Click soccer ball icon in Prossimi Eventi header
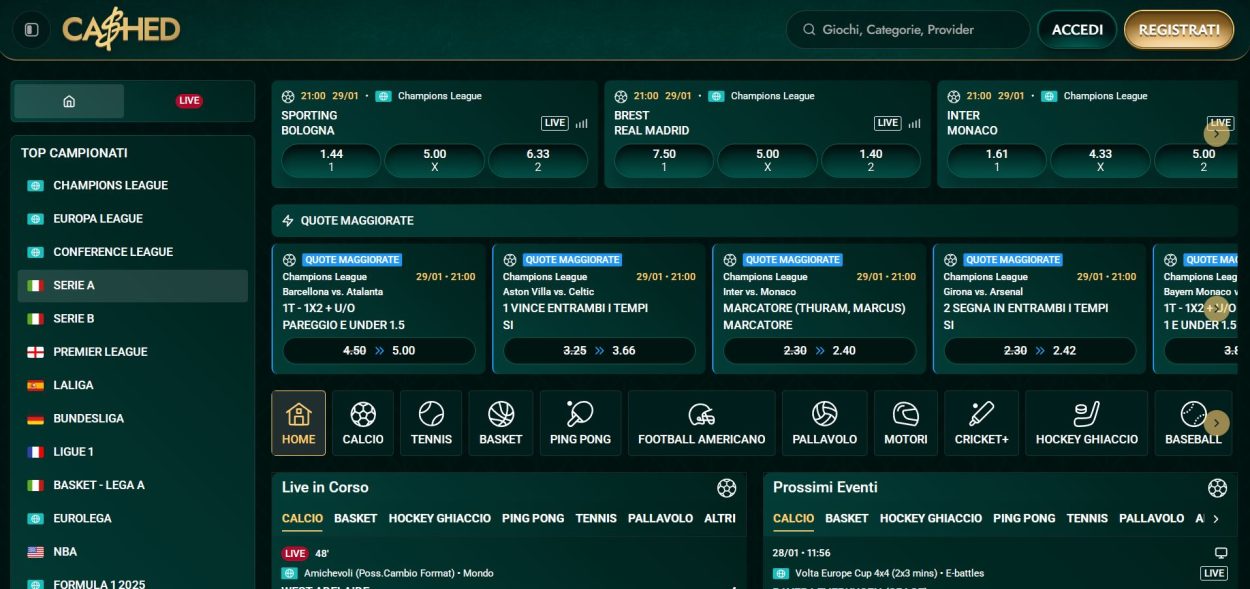This screenshot has width=1250, height=589. (x=1217, y=488)
